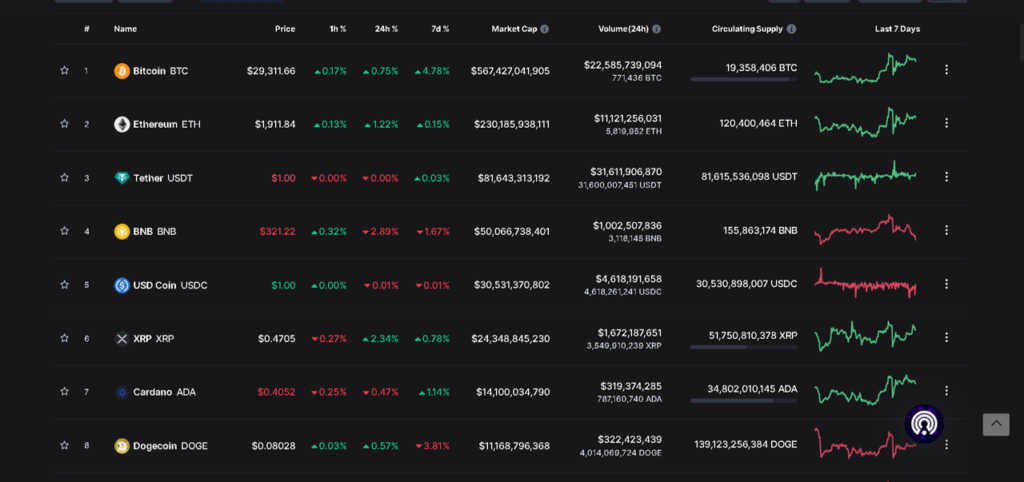Show Market Cap info tooltip icon
The height and width of the screenshot is (482, 1024).
pyautogui.click(x=545, y=29)
